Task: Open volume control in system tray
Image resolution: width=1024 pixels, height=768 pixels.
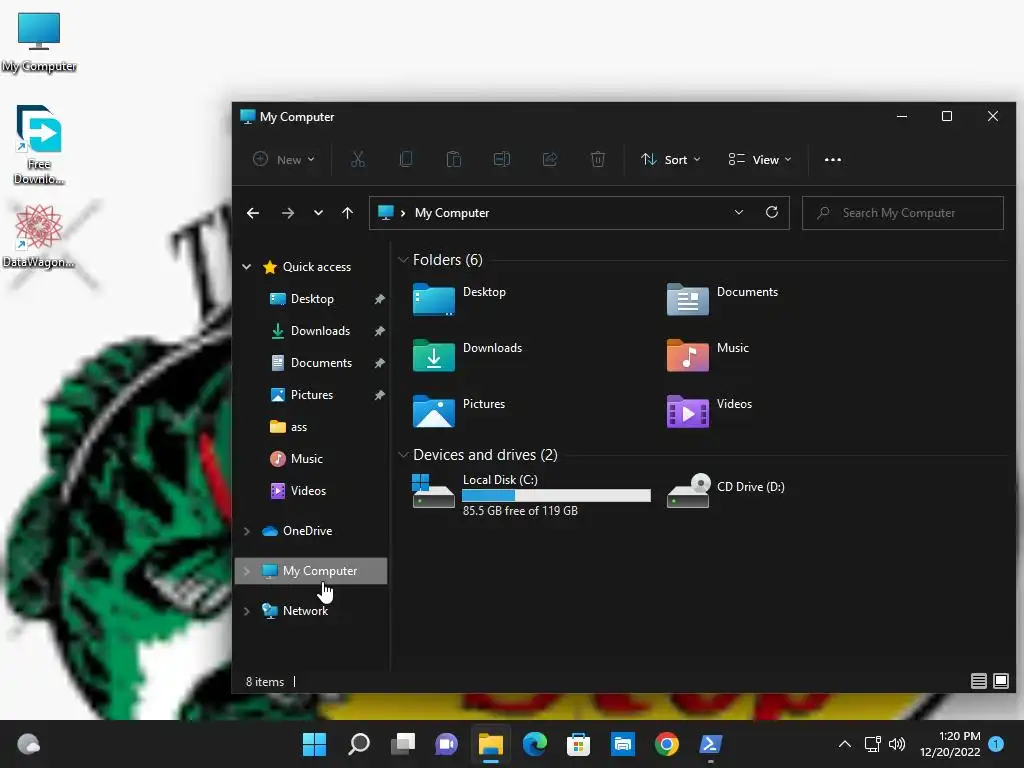Action: (897, 744)
